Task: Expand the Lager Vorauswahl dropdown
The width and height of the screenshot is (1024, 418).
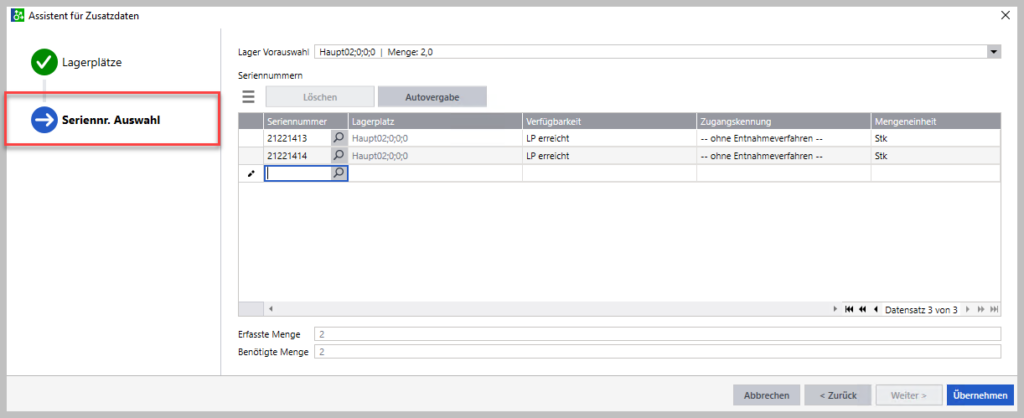Action: (x=993, y=52)
